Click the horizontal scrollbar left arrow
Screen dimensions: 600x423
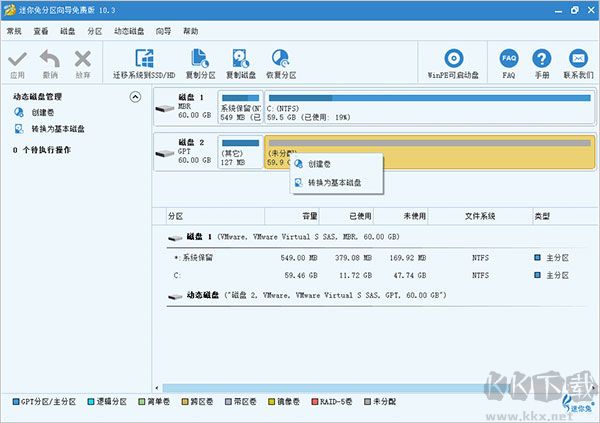tap(157, 388)
